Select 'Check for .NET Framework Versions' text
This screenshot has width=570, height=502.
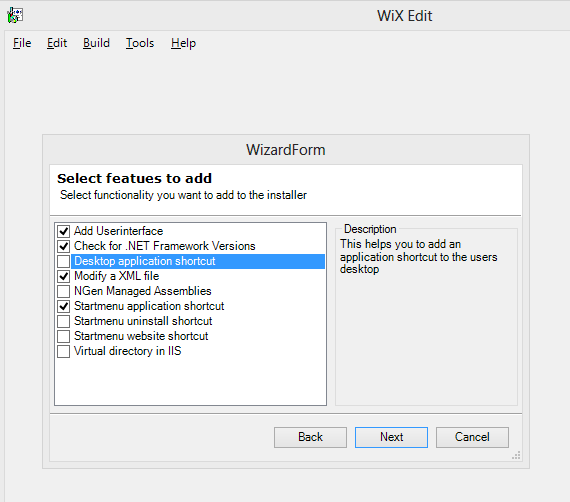click(165, 246)
